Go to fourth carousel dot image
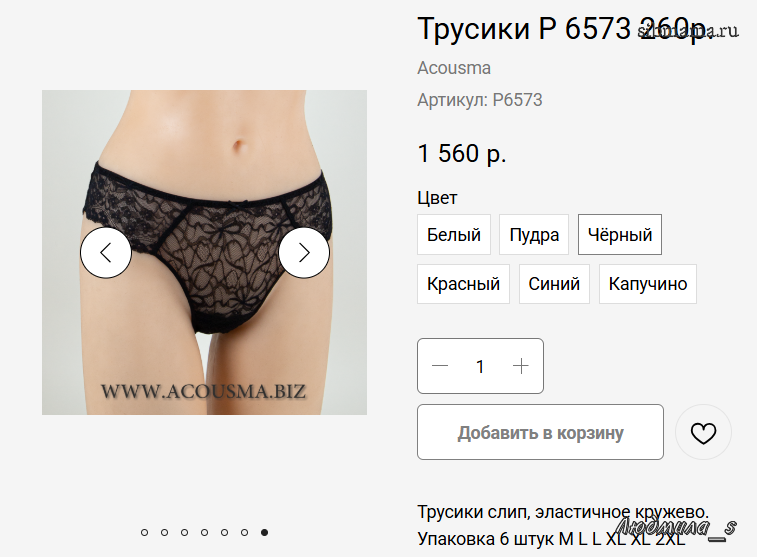Viewport: 757px width, 557px height. [x=205, y=532]
